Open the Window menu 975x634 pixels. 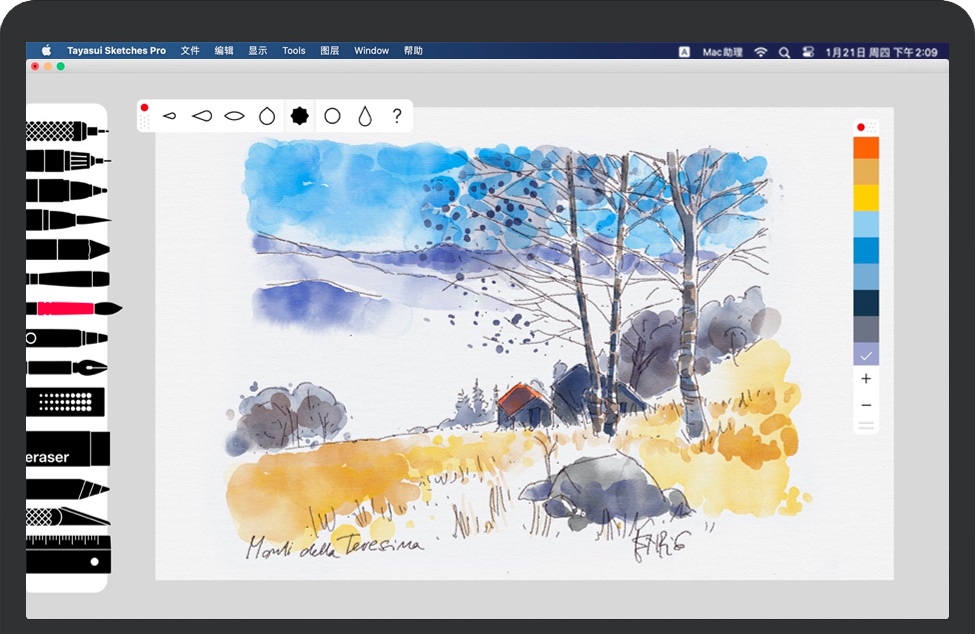point(371,51)
